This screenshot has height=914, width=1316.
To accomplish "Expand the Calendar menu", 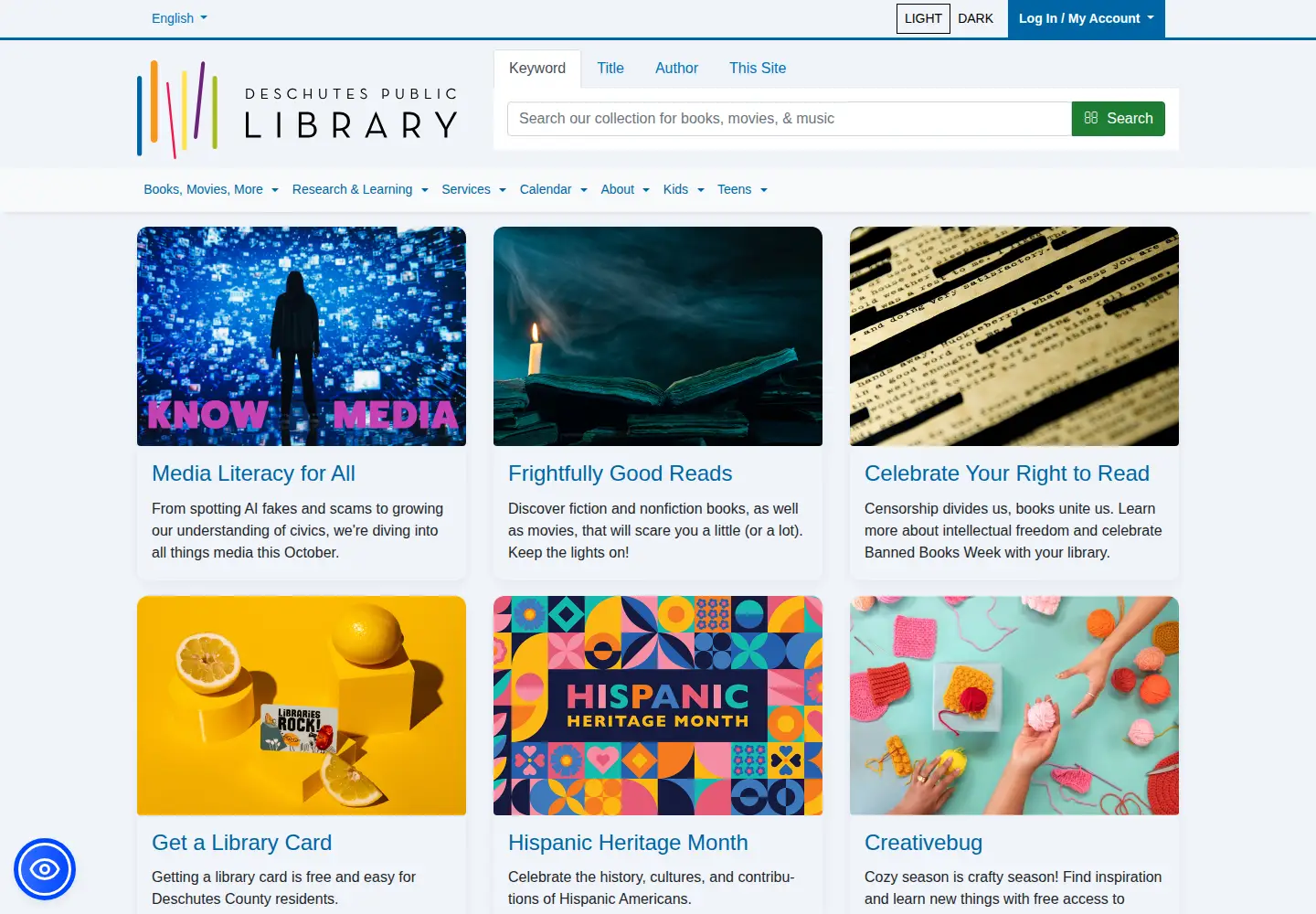I will pos(553,189).
